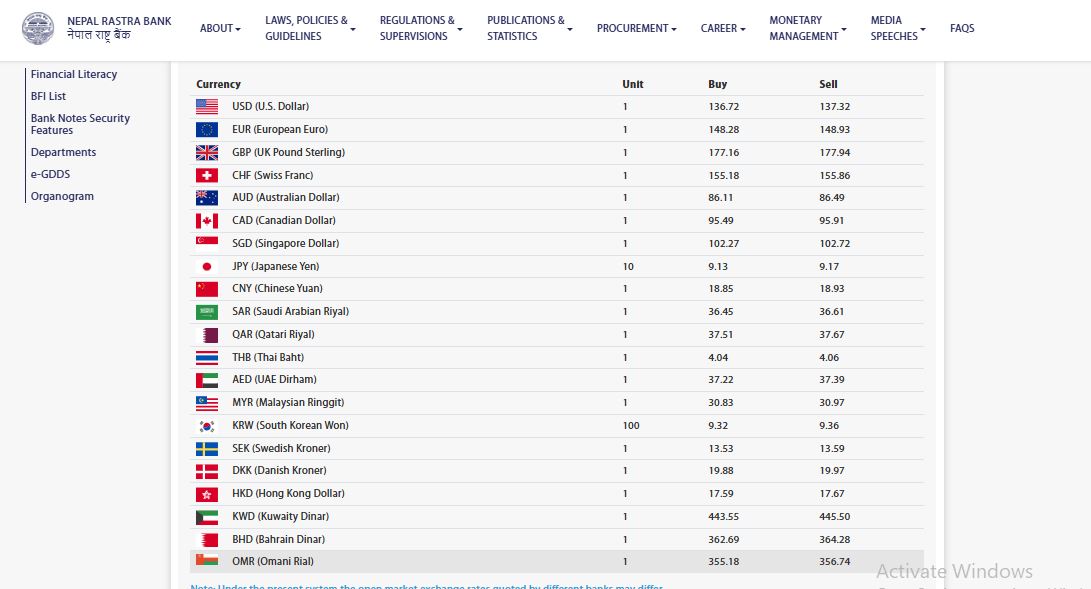Open the Financial Literacy sidebar link
The width and height of the screenshot is (1091, 589).
pos(74,74)
